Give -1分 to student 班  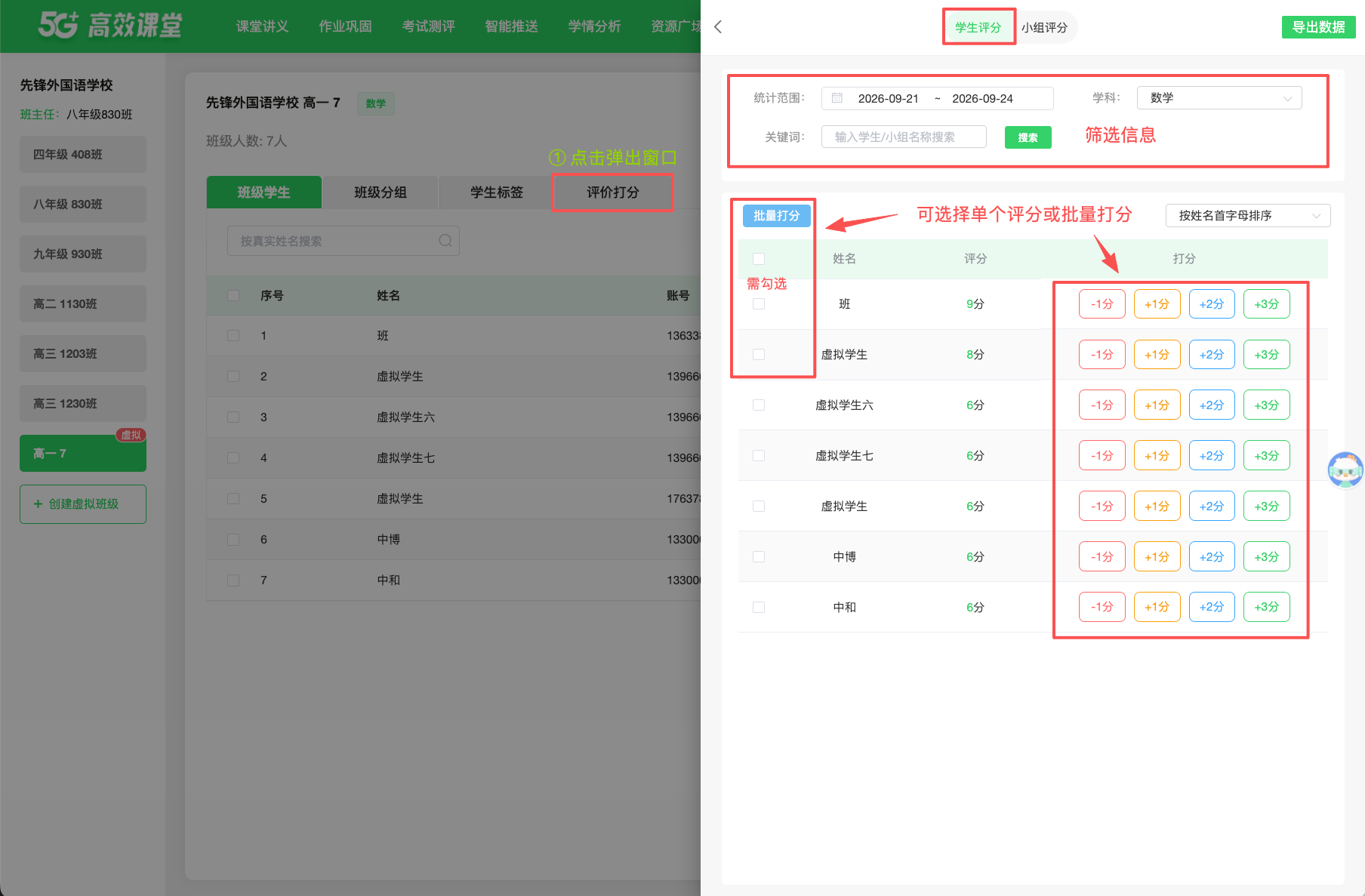click(1102, 304)
